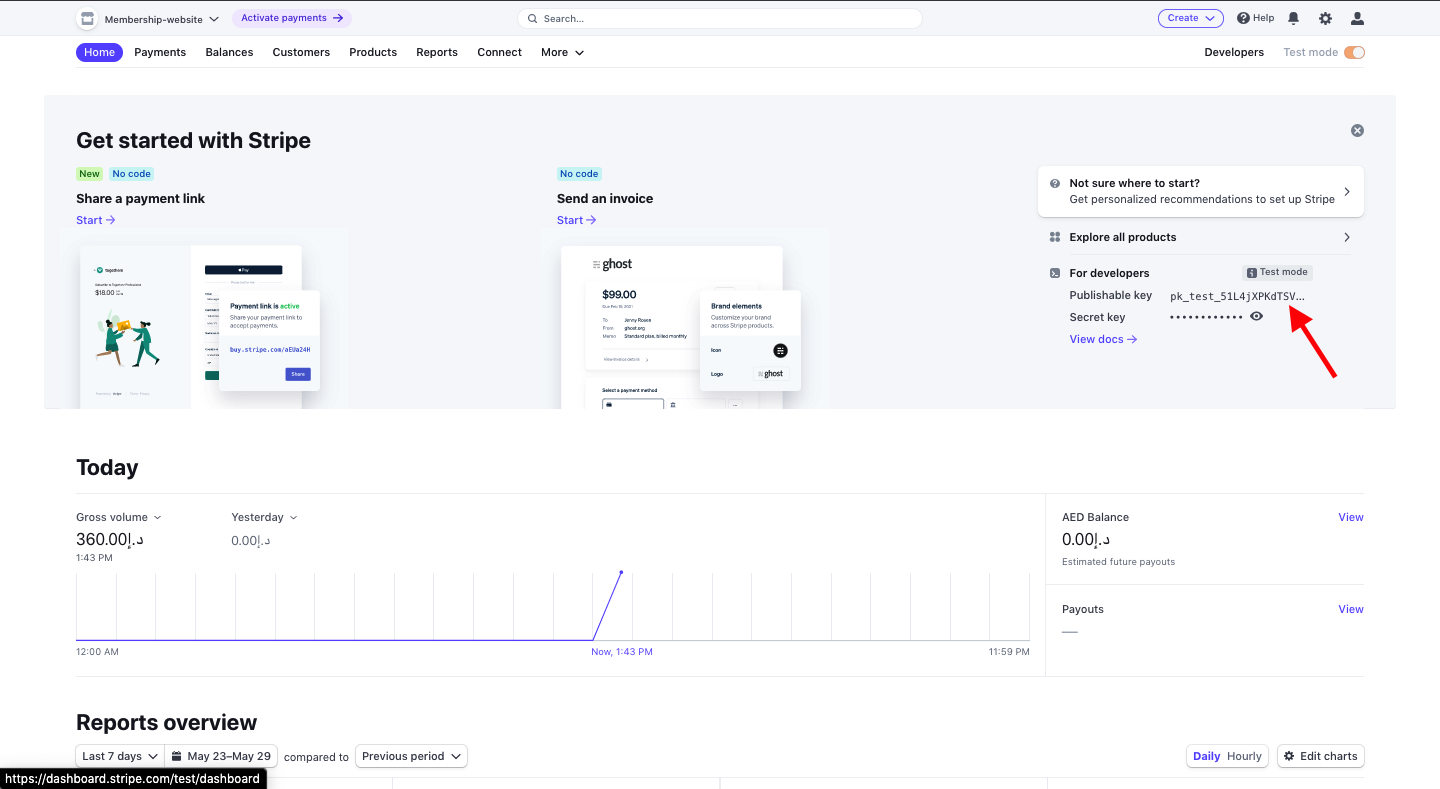Select the May 23–May 29 date range

tap(220, 756)
